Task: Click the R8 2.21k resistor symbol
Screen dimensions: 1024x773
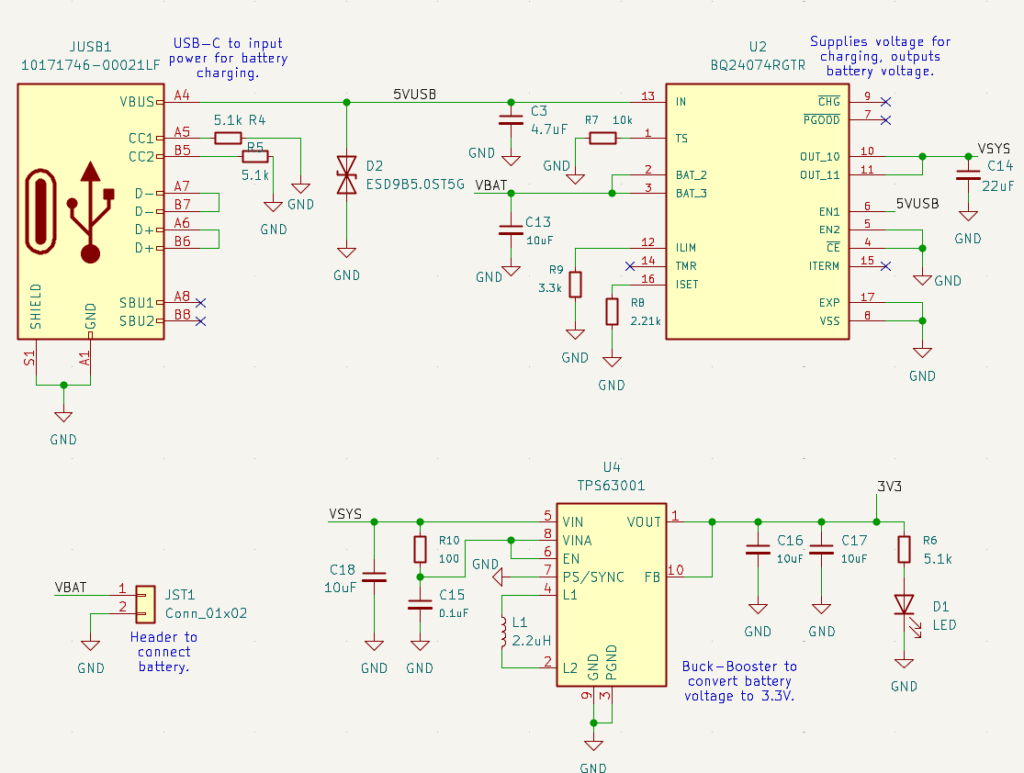Action: point(612,311)
